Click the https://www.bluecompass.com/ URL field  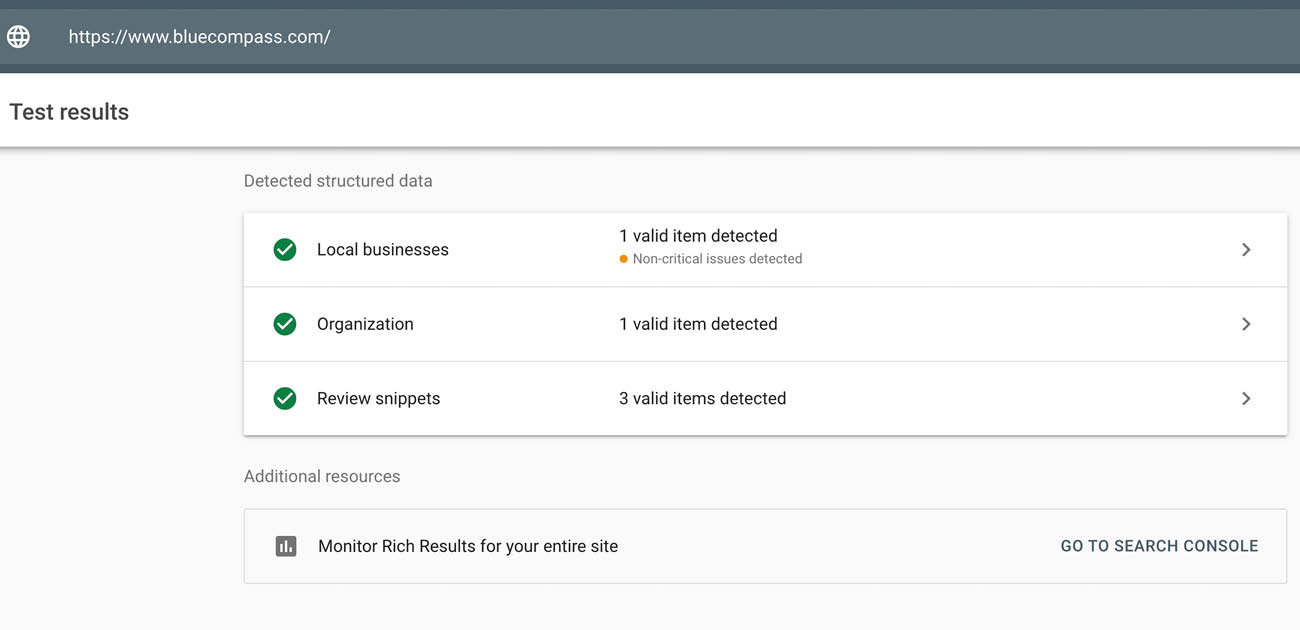pyautogui.click(x=199, y=37)
